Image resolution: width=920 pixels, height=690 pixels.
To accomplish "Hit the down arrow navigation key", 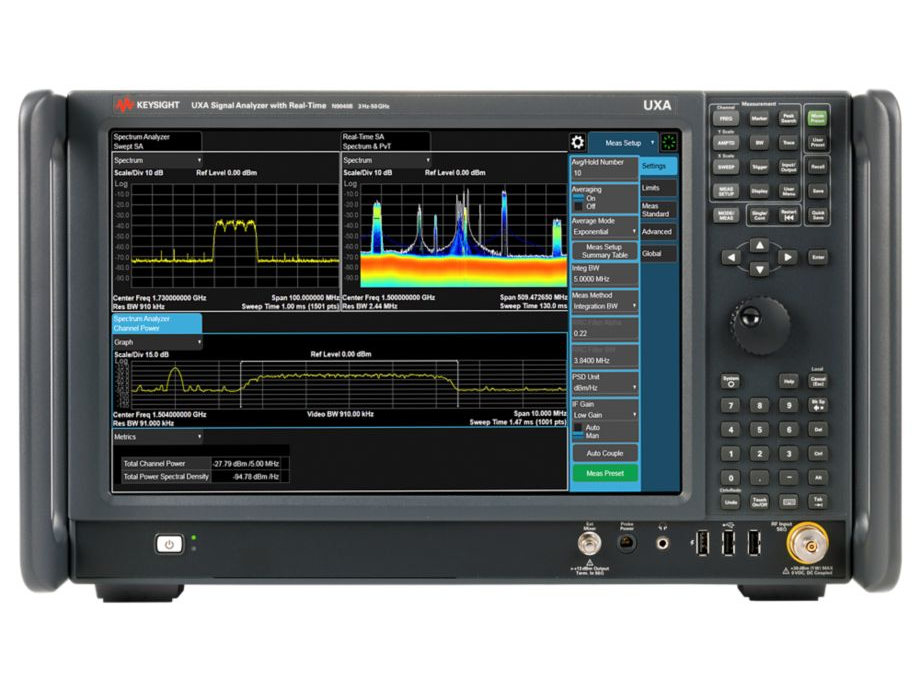I will [759, 269].
